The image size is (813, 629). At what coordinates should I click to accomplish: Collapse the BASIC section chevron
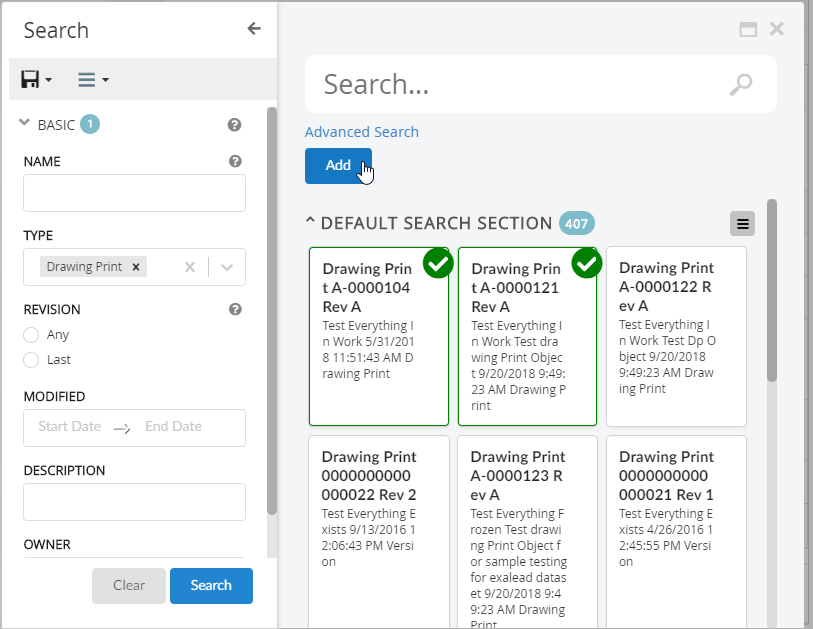(x=25, y=124)
